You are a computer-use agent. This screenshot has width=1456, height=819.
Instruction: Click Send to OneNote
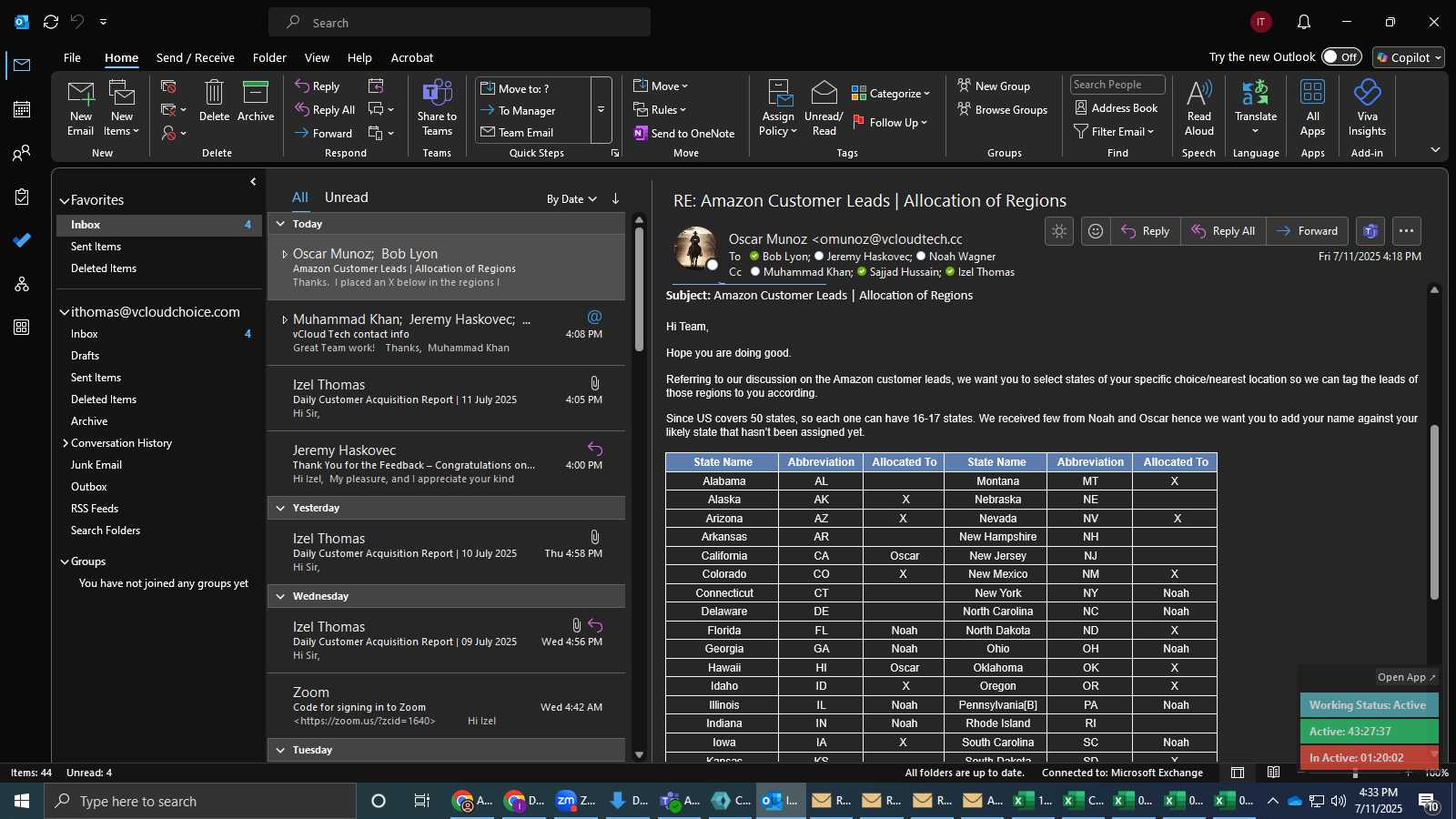(684, 133)
